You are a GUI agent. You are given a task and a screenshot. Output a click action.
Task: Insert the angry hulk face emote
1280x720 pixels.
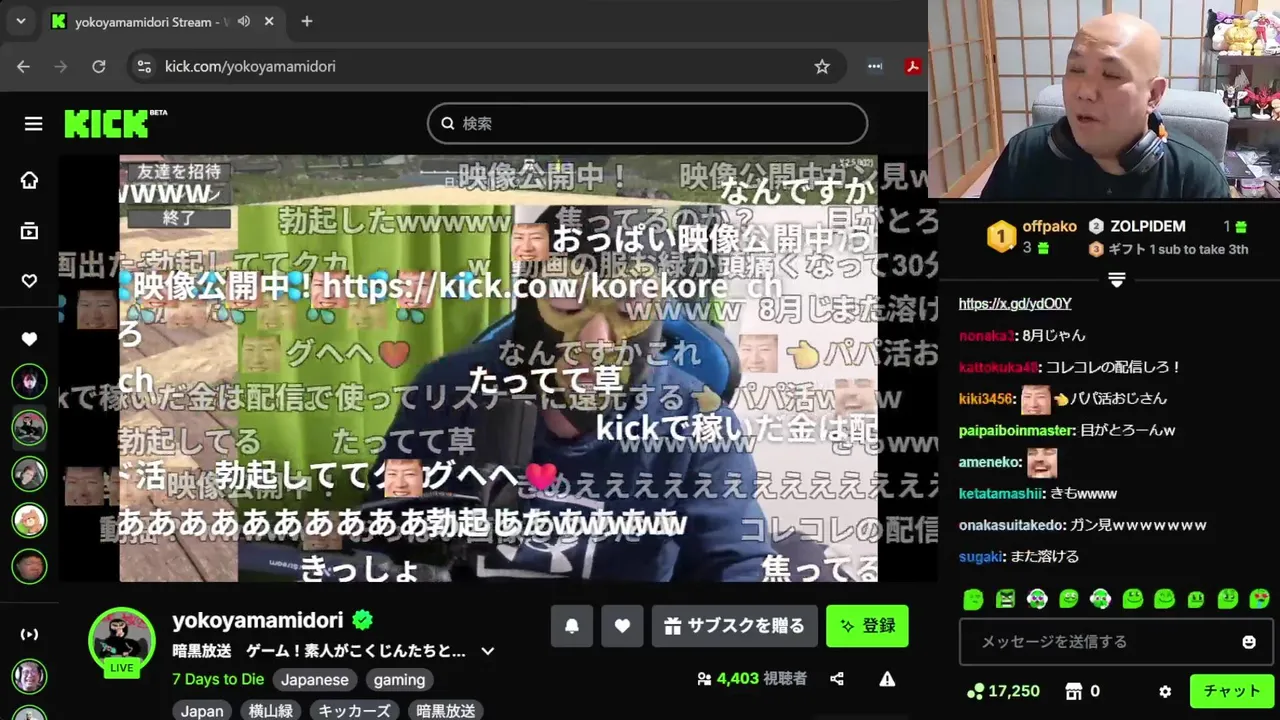click(x=1005, y=599)
